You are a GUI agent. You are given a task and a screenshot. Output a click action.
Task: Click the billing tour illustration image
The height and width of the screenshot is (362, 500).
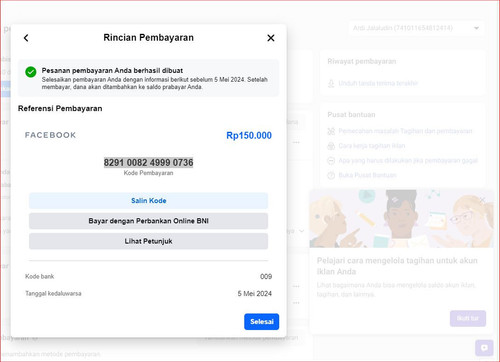pos(401,219)
